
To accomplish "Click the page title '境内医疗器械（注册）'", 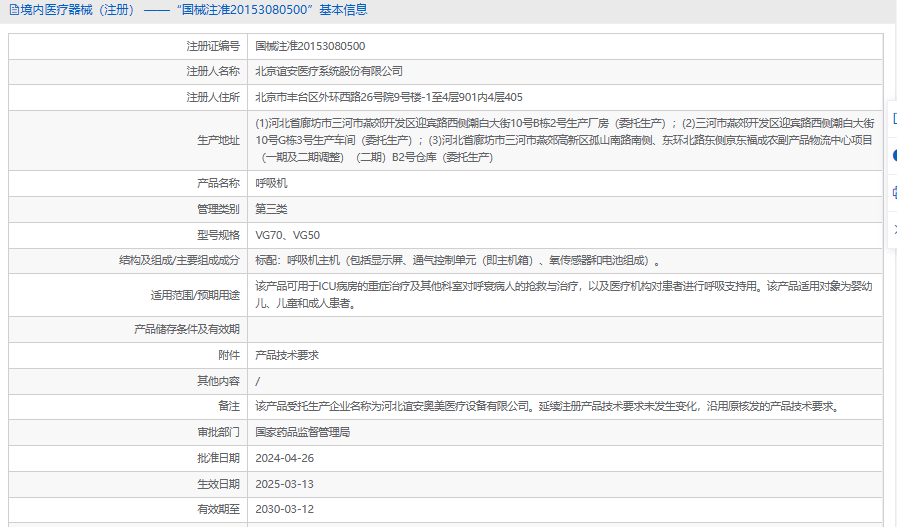I will point(78,10).
